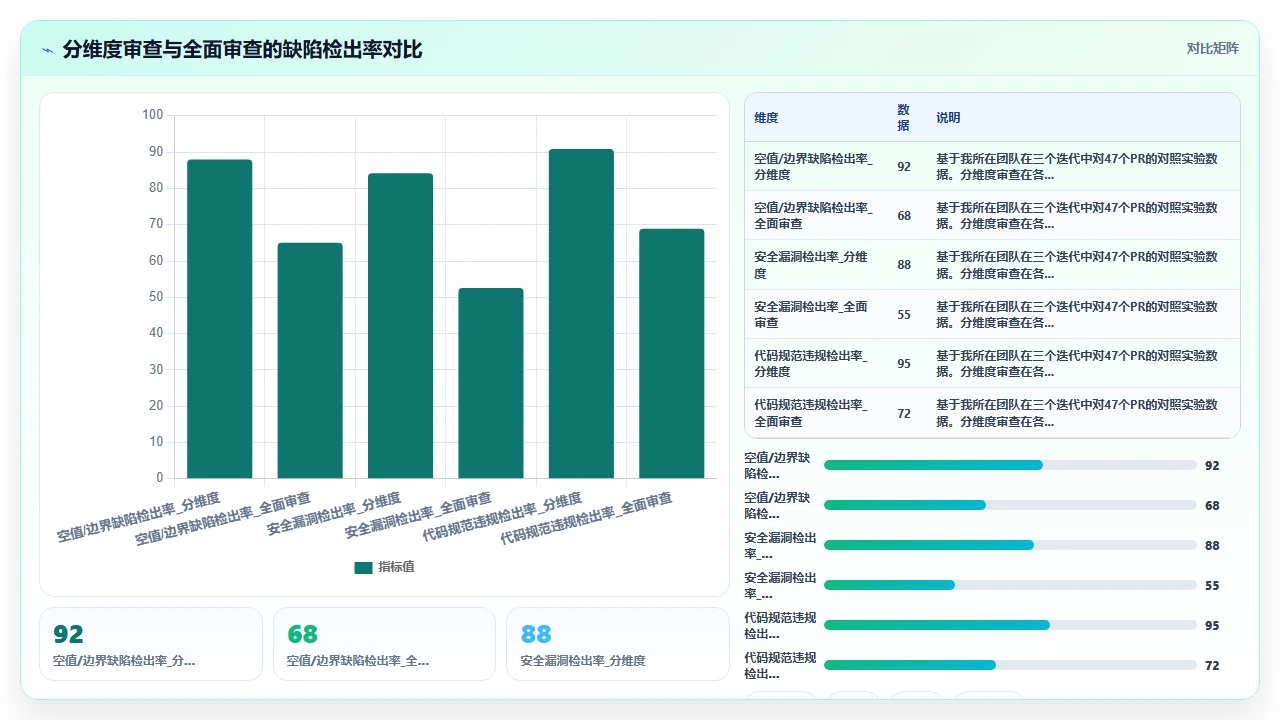
Task: Click the 指标值 legend text under the chart
Action: (x=396, y=567)
